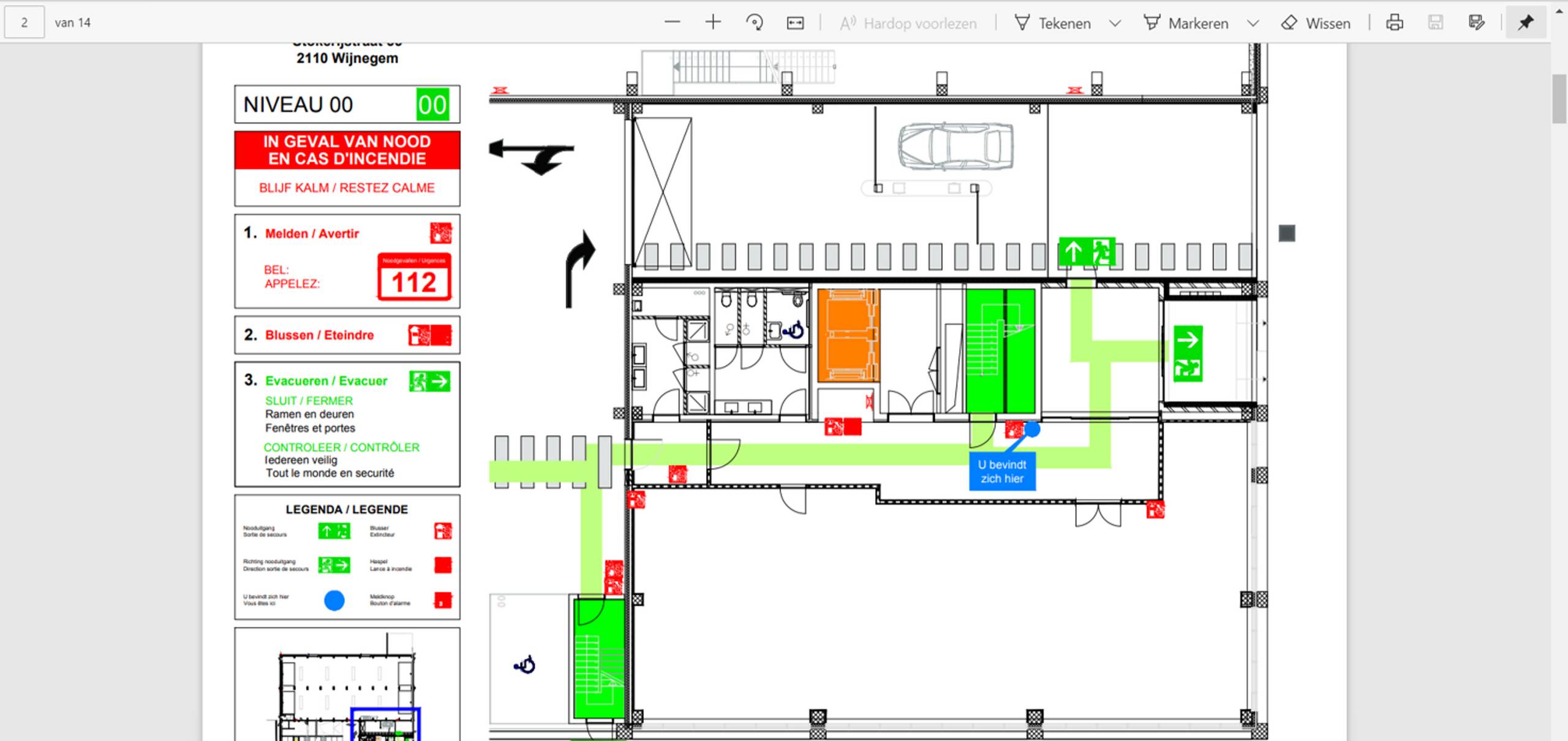Screen dimensions: 1568x741
Task: Activate the Tekenen draw tool
Action: 1053,23
